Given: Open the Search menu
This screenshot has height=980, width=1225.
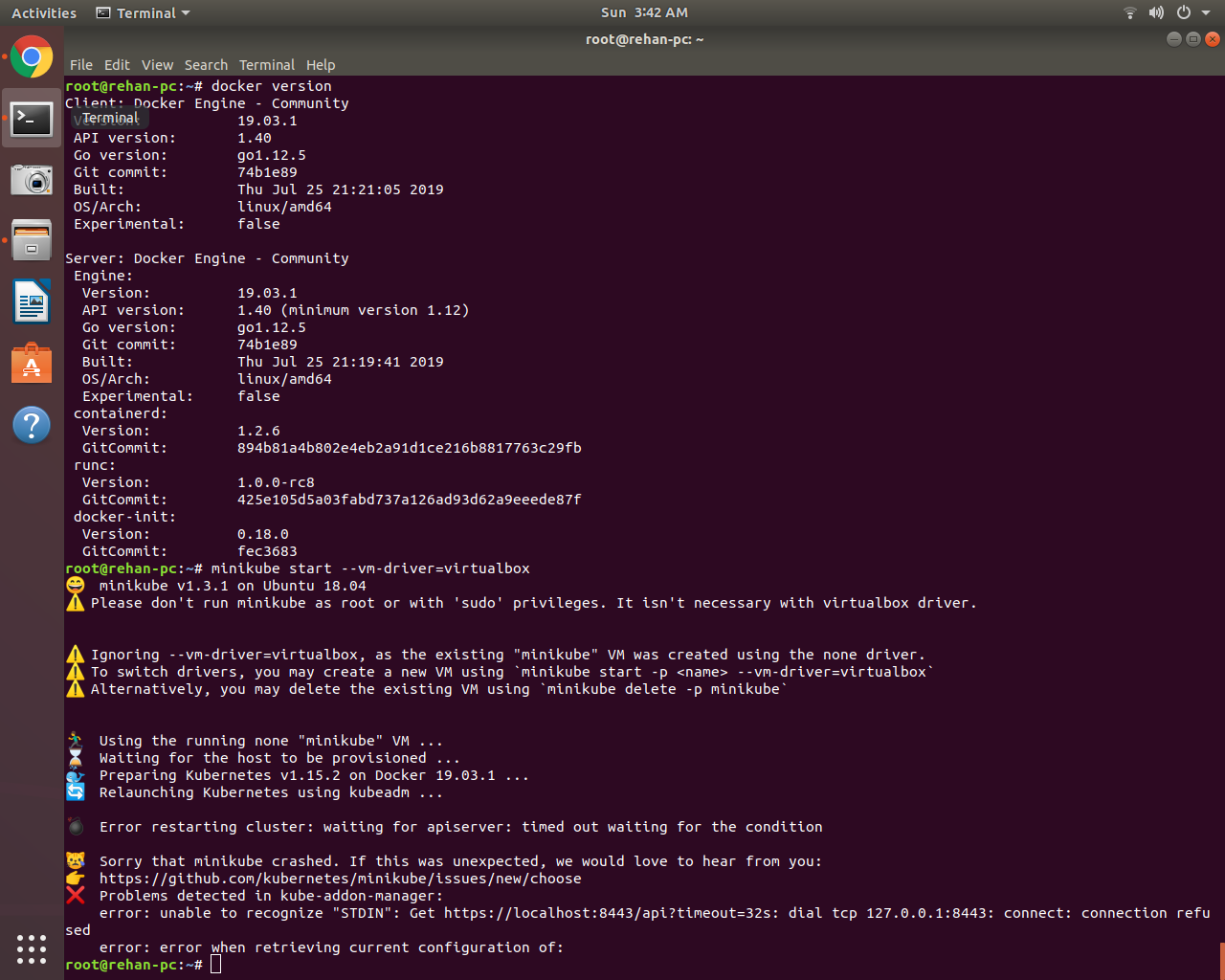Looking at the screenshot, I should [x=206, y=65].
